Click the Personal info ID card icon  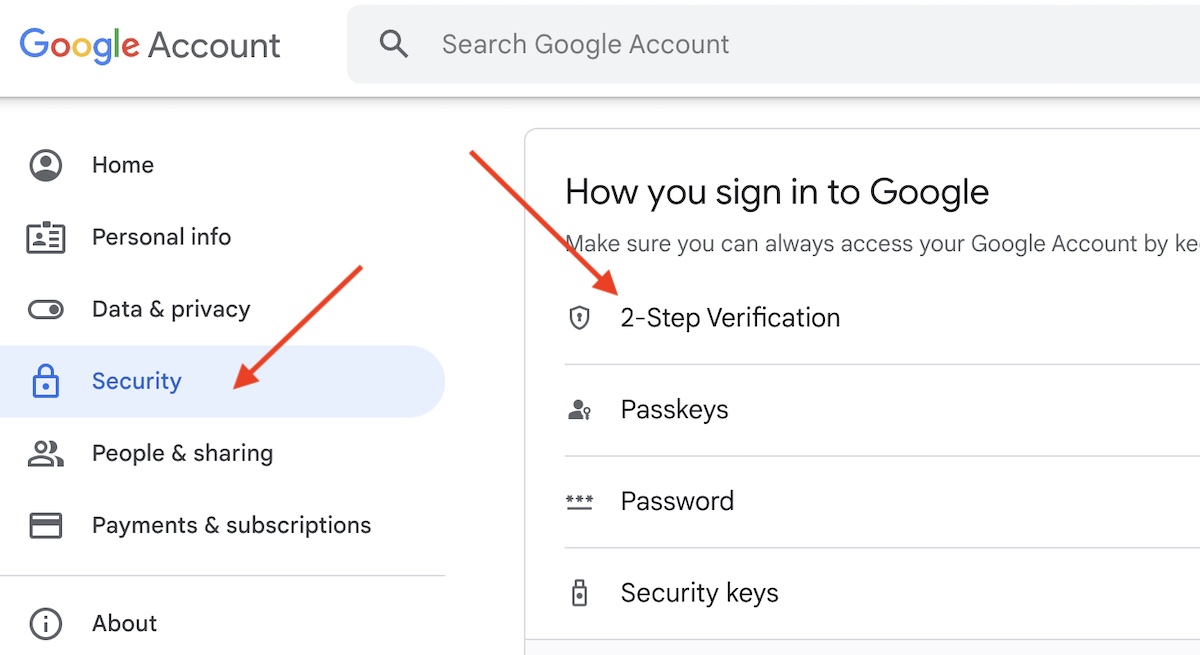point(46,237)
